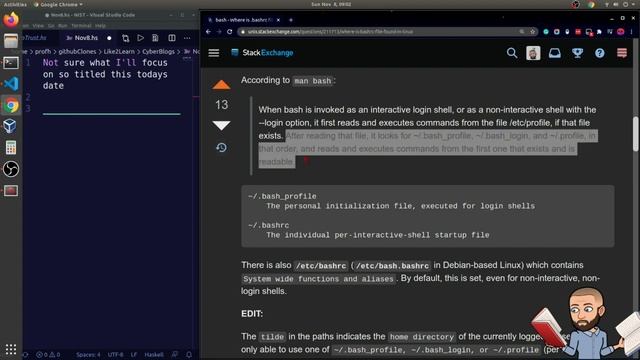
Task: Open the Files manager in the dock
Action: [x=11, y=41]
